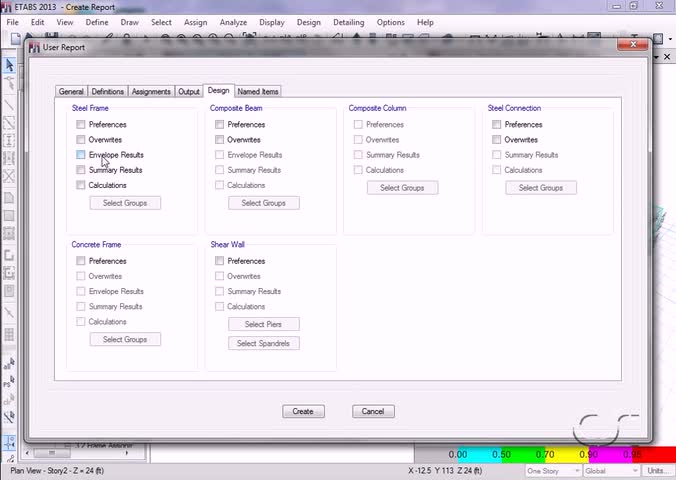Toggle the snap-to-joints icon
This screenshot has width=676, height=480.
coord(9,442)
